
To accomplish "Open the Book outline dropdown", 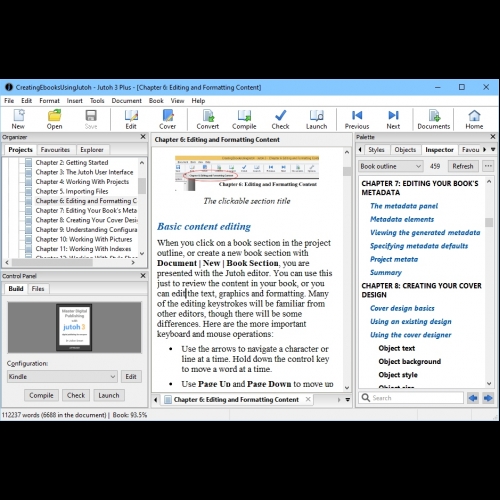I will [x=391, y=166].
